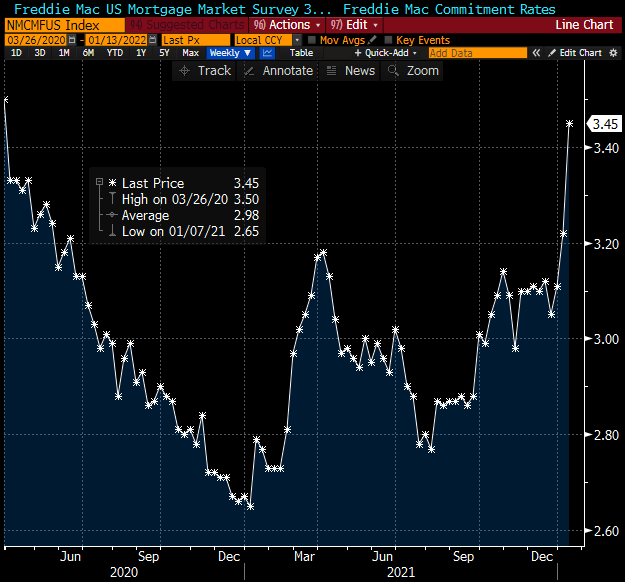
Task: Click the NMCMFUS Index ticker field
Action: coord(65,25)
